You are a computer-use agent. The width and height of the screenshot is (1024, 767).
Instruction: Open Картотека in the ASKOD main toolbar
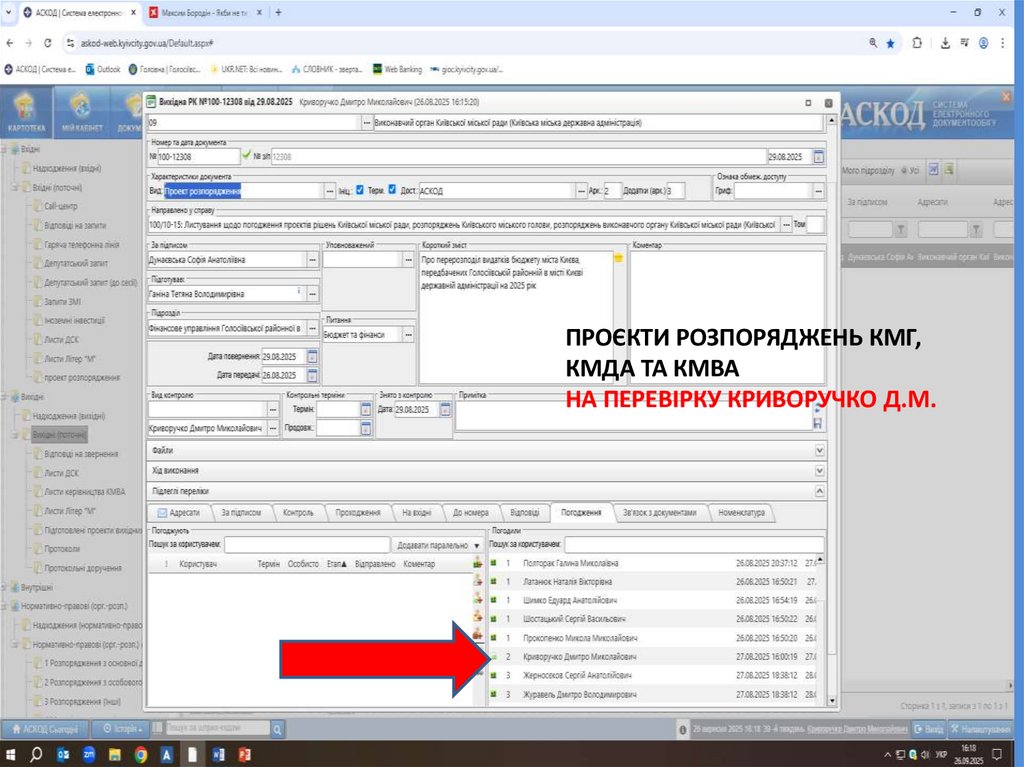click(26, 112)
